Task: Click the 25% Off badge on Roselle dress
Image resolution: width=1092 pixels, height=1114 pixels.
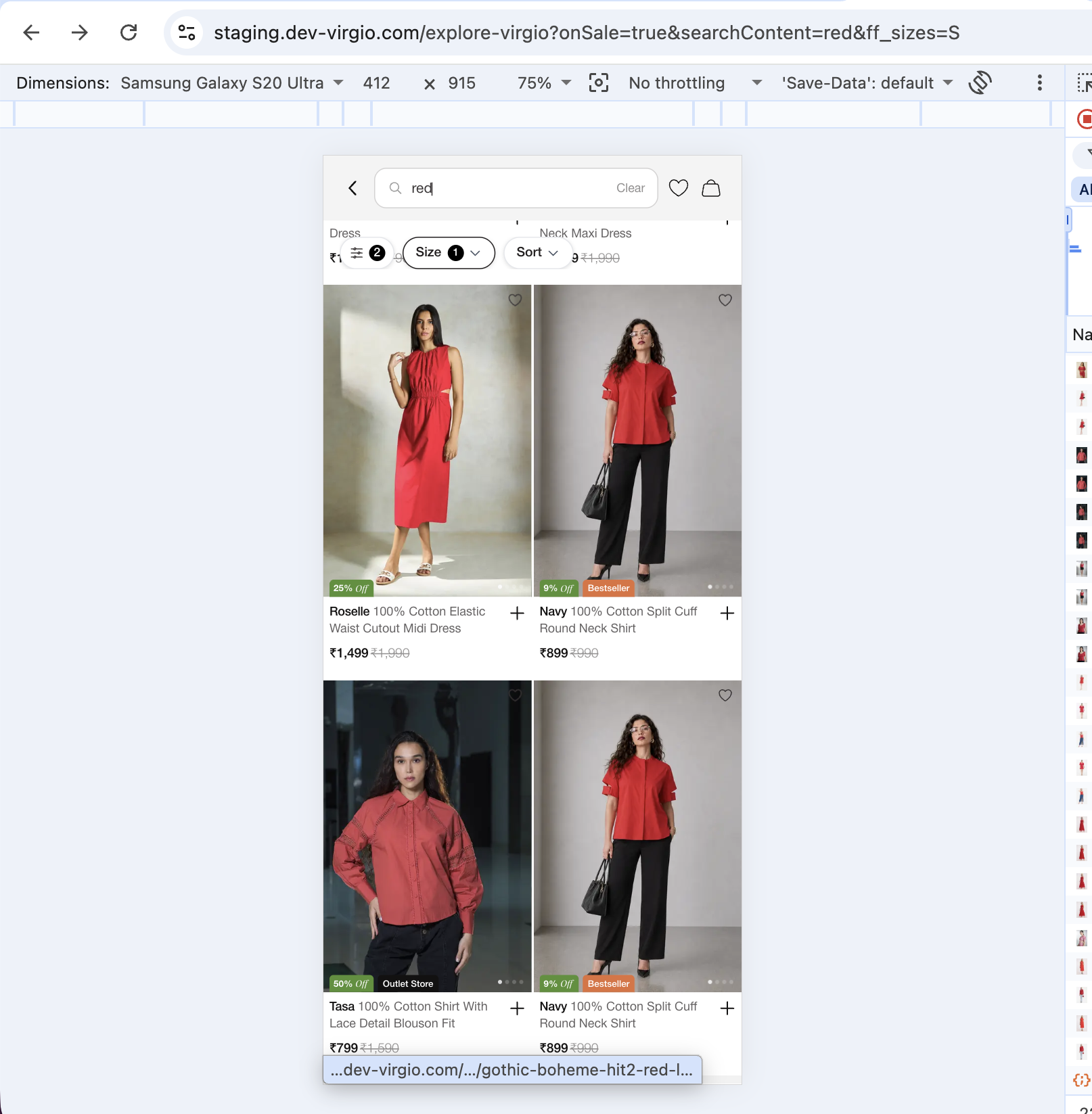Action: point(351,588)
